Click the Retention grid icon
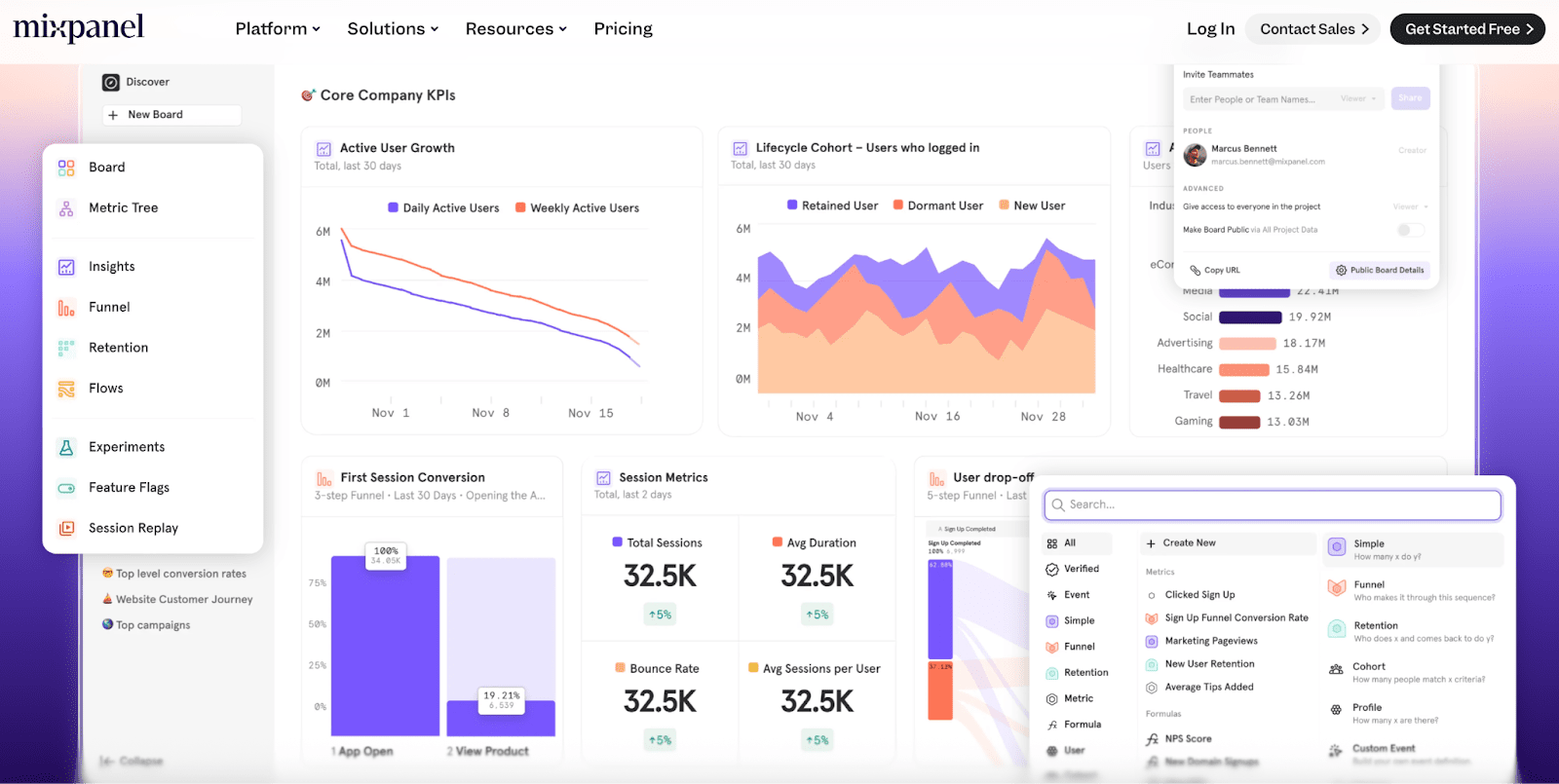 pyautogui.click(x=66, y=348)
